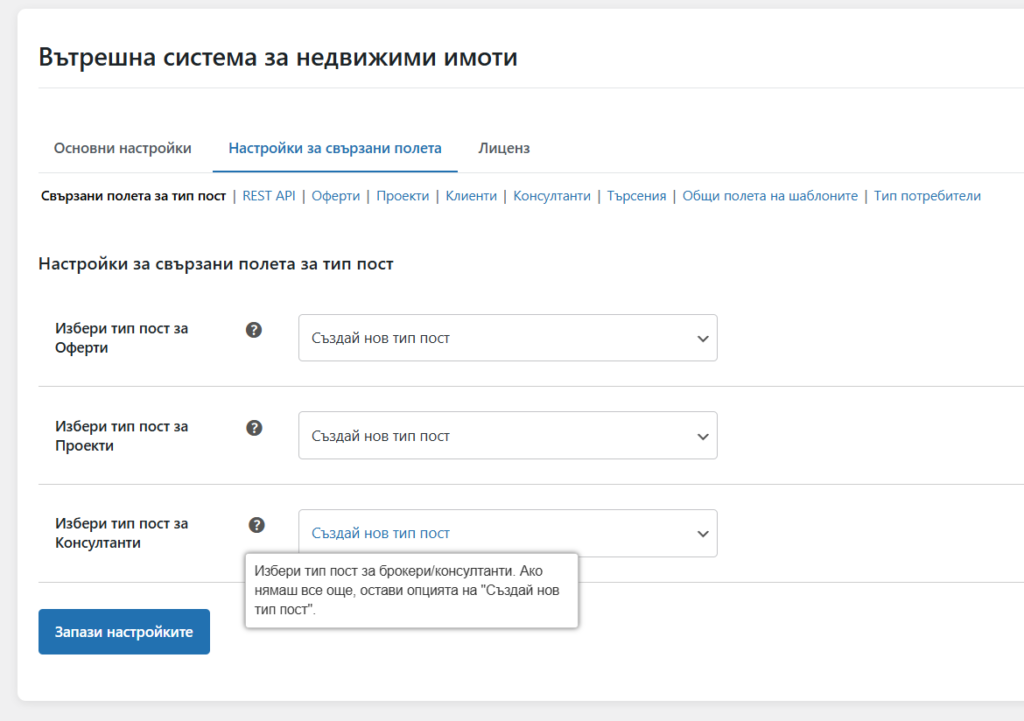Open Общи полета на шаблоните link

pyautogui.click(x=770, y=196)
